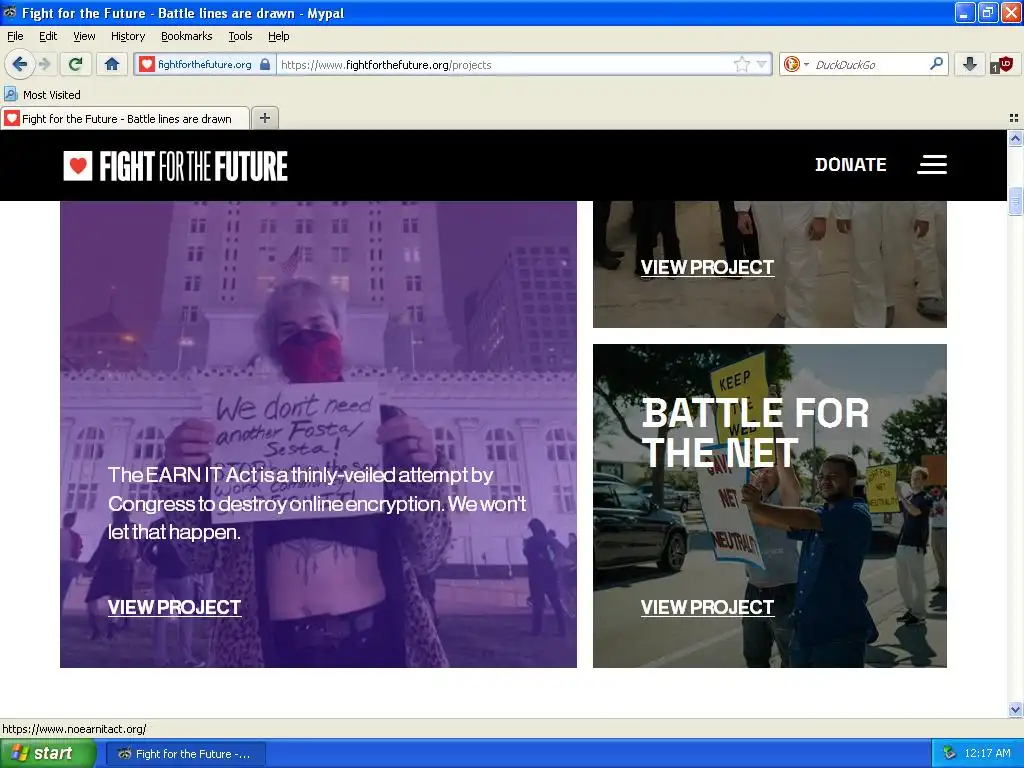This screenshot has height=768, width=1024.
Task: Open the Downloads arrow button
Action: 970,64
